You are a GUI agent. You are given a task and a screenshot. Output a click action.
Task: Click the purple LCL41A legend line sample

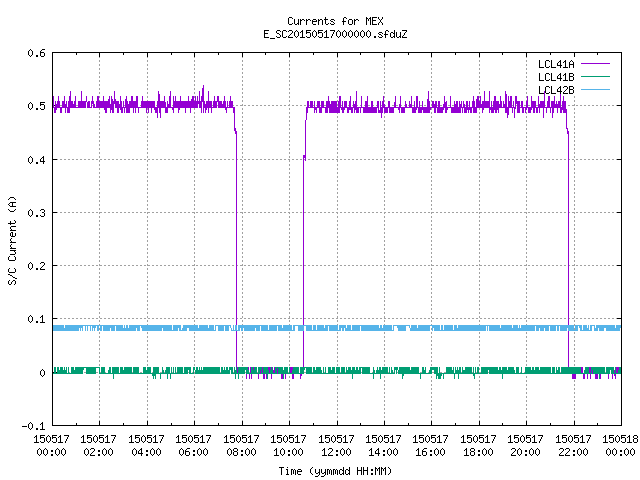tap(595, 64)
